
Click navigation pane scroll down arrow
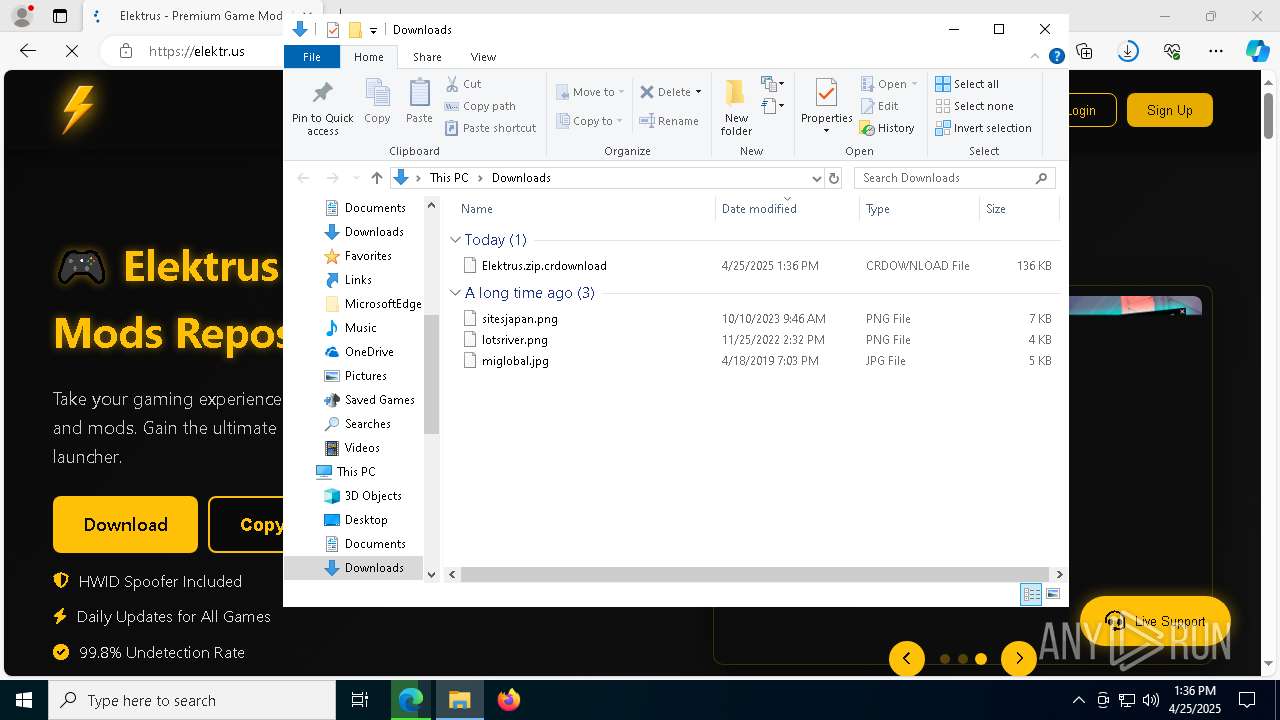click(x=432, y=574)
